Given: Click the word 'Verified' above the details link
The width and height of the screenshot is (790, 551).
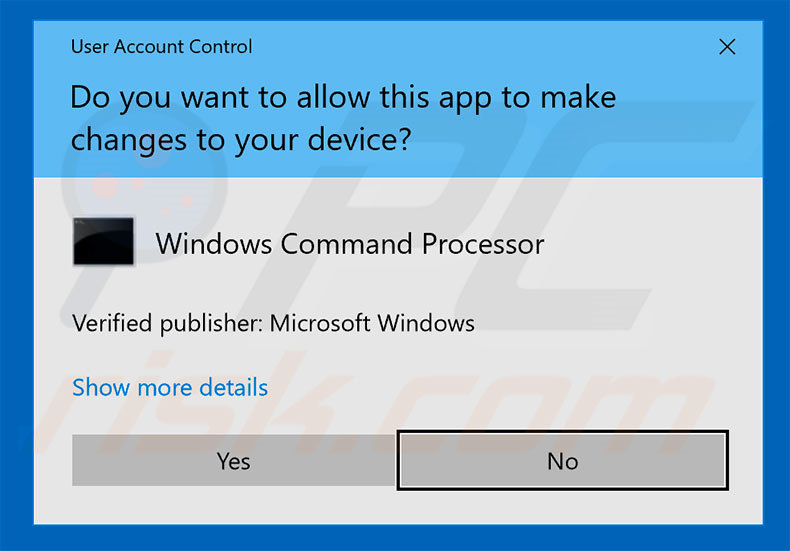Looking at the screenshot, I should [x=112, y=323].
